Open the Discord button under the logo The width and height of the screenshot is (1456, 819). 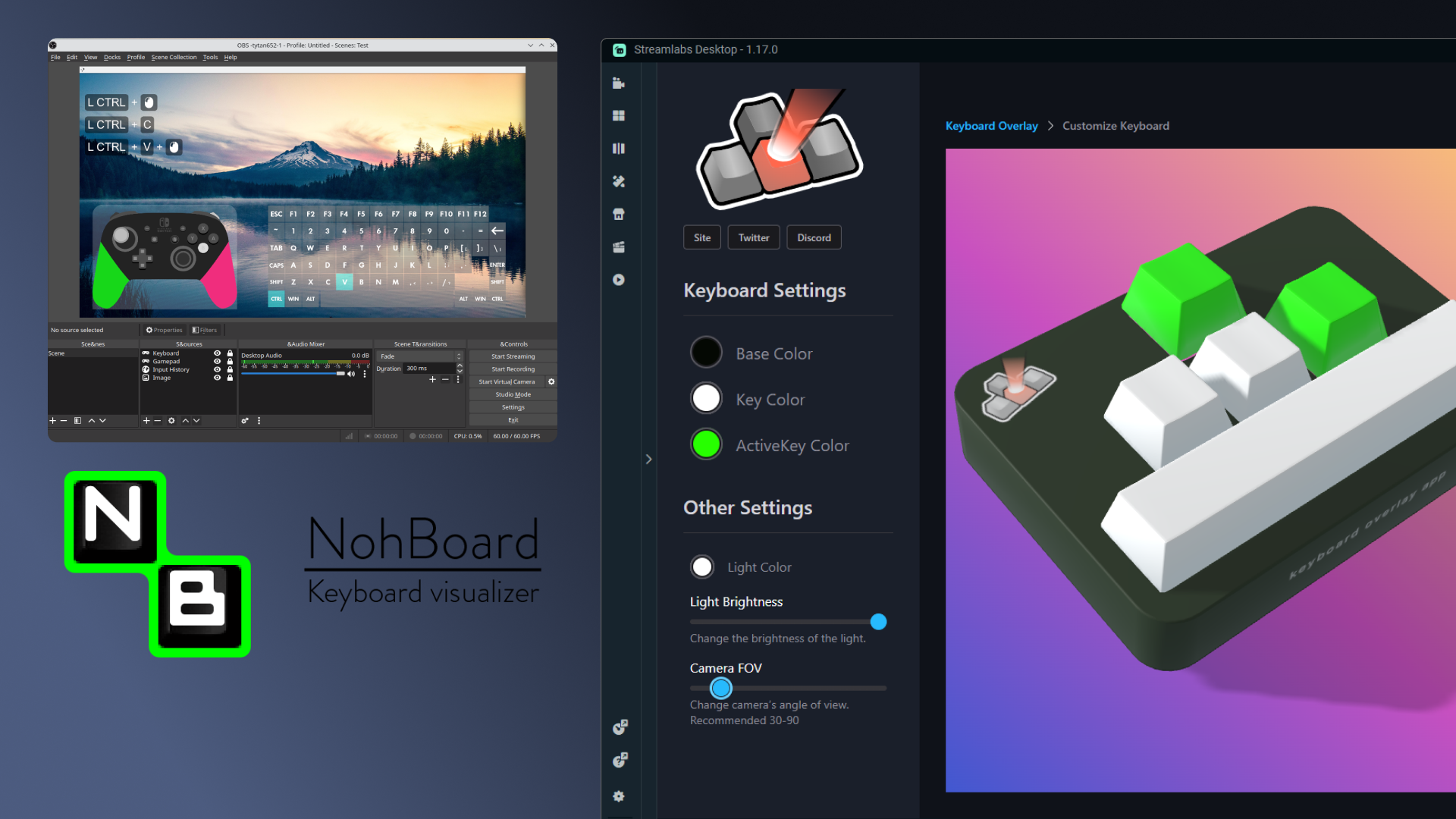pyautogui.click(x=814, y=237)
